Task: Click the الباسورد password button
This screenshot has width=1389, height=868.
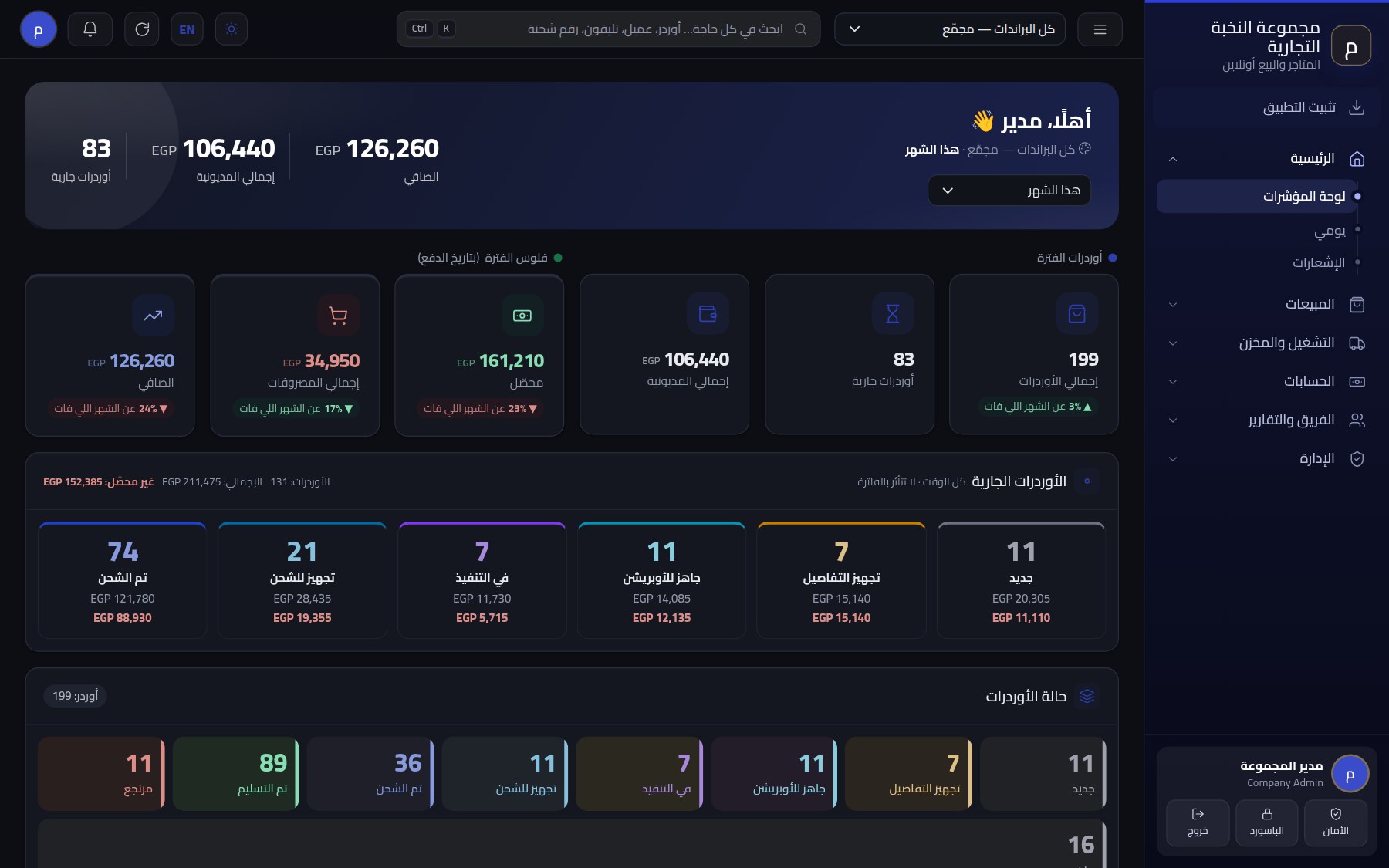Action: (1267, 822)
